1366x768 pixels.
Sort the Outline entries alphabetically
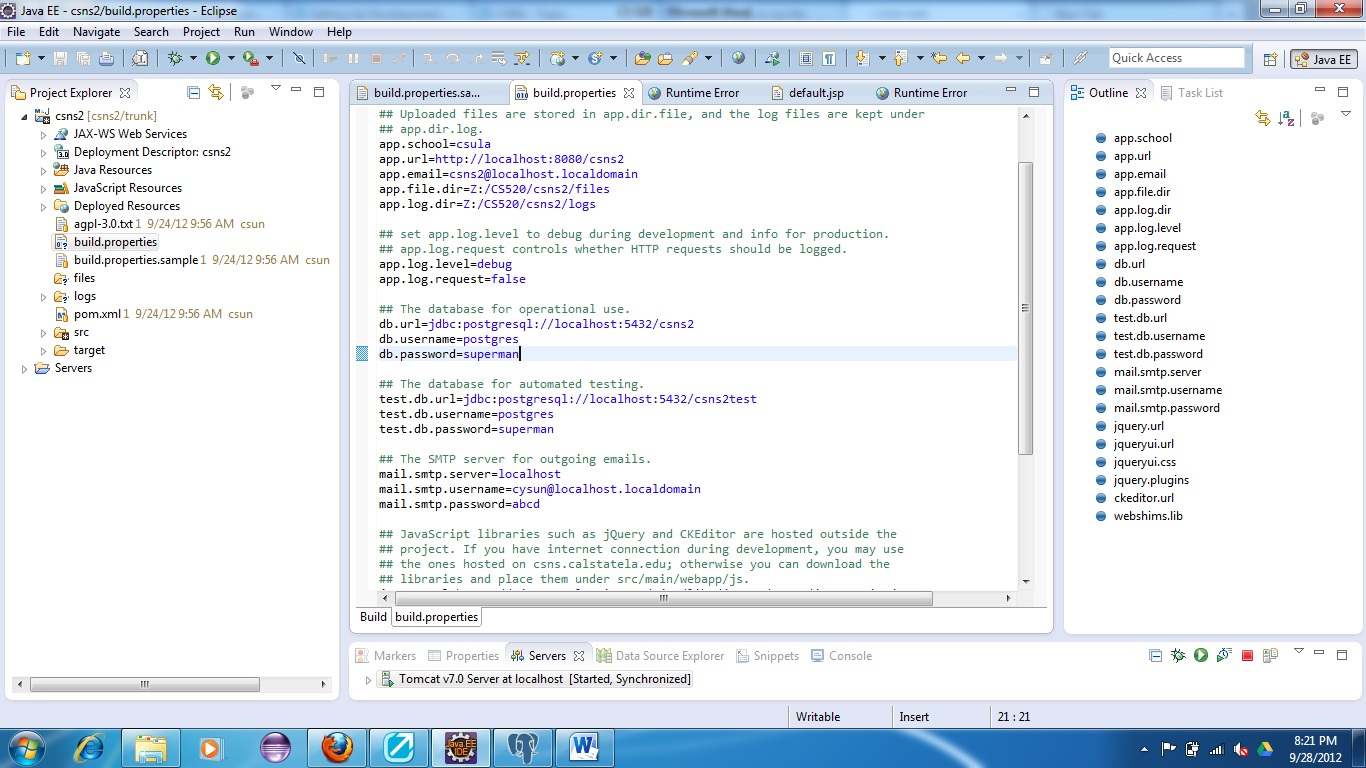click(1288, 119)
